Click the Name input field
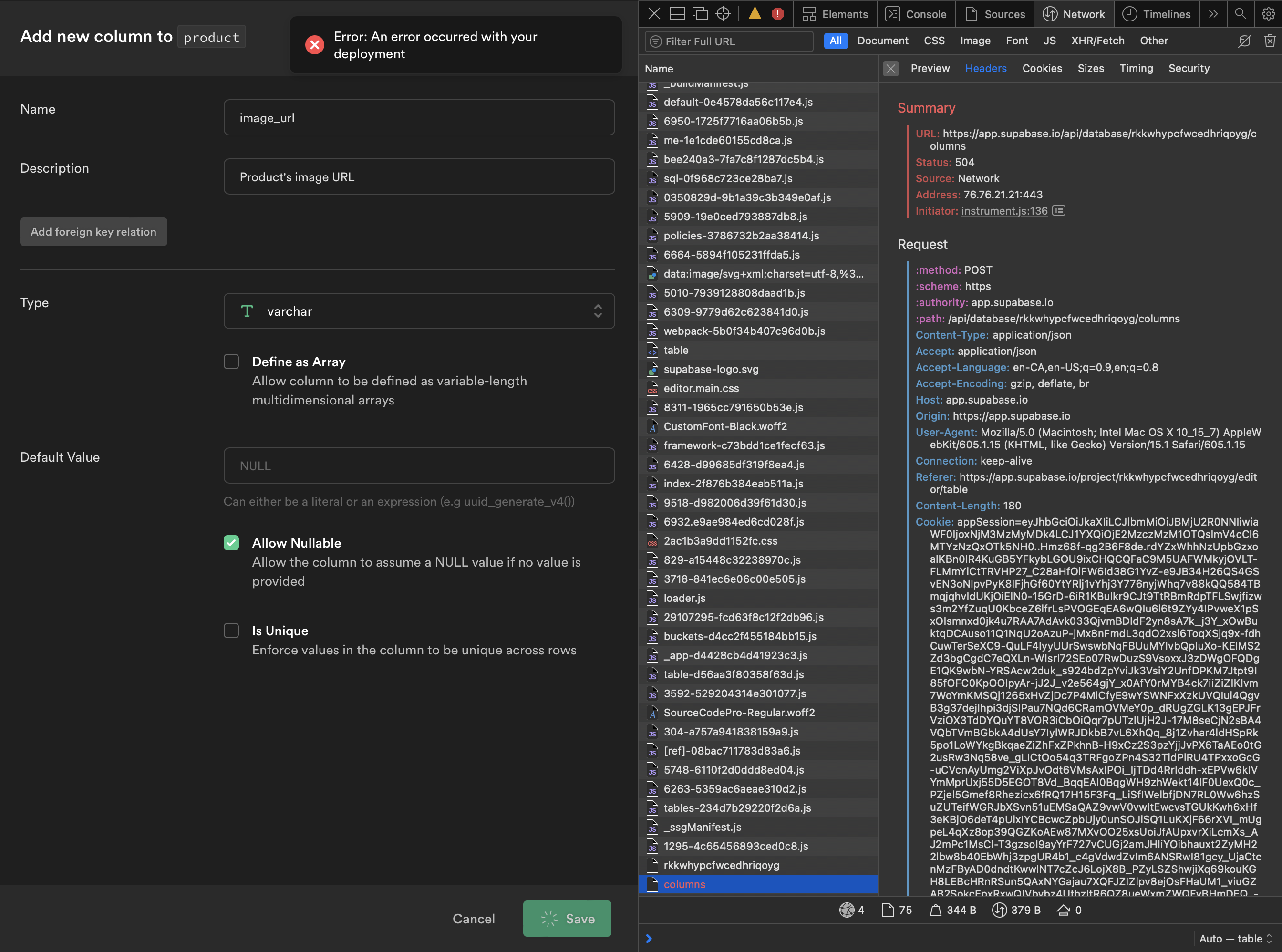Viewport: 1282px width, 952px height. pos(419,117)
